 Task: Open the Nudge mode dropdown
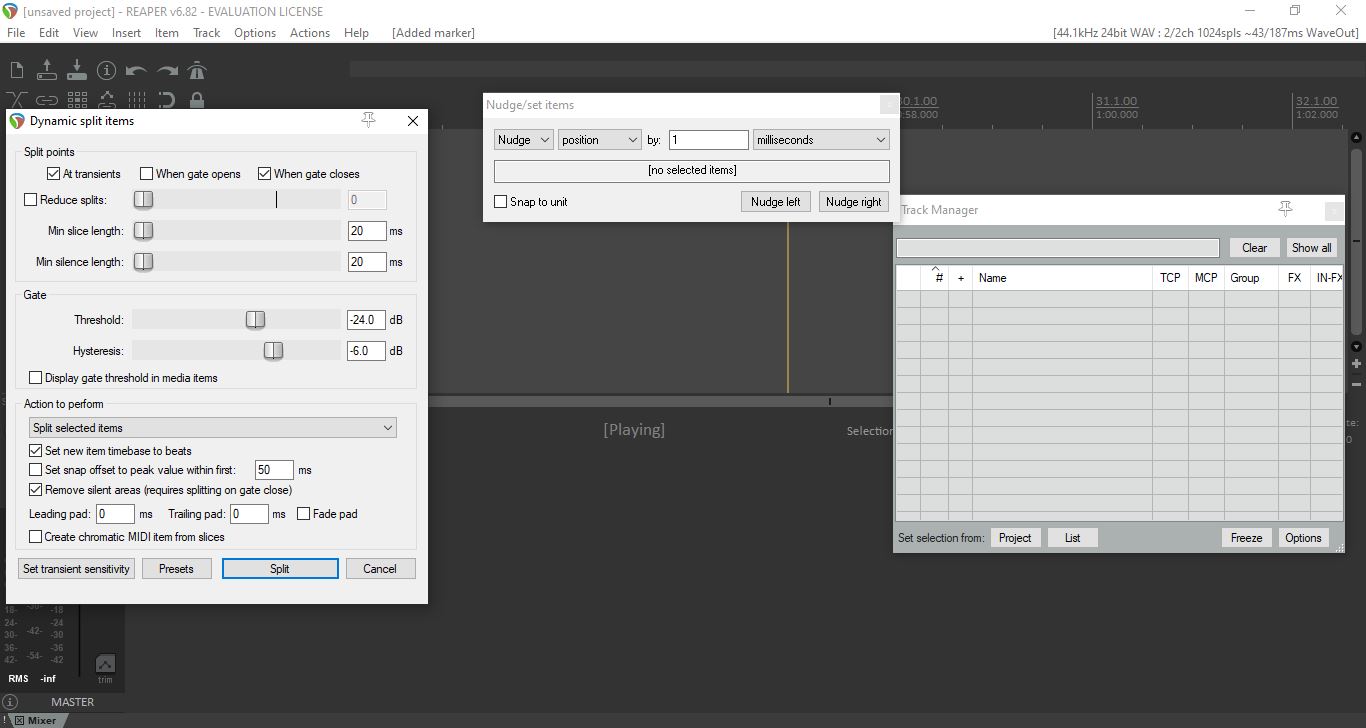(x=523, y=140)
